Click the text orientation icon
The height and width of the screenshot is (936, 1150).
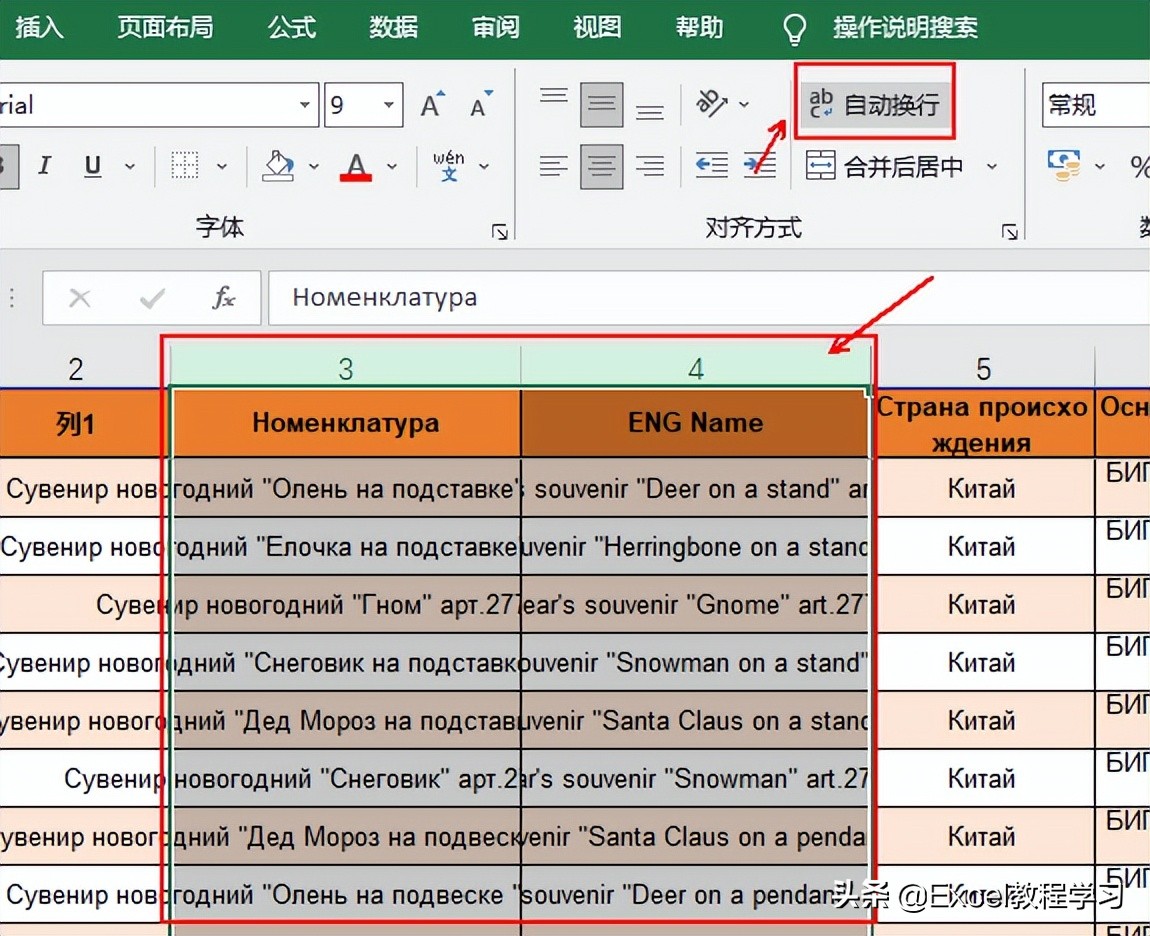711,103
